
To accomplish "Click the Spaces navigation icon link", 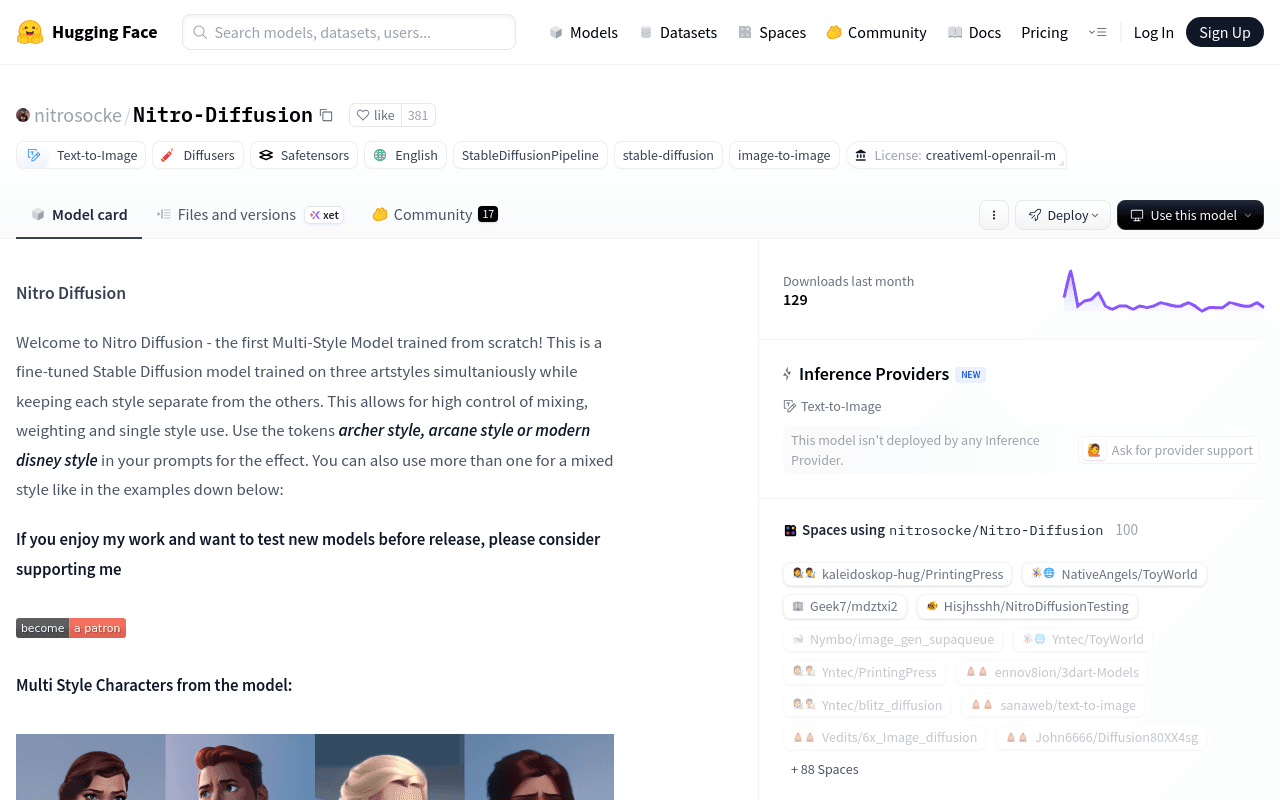I will (771, 32).
